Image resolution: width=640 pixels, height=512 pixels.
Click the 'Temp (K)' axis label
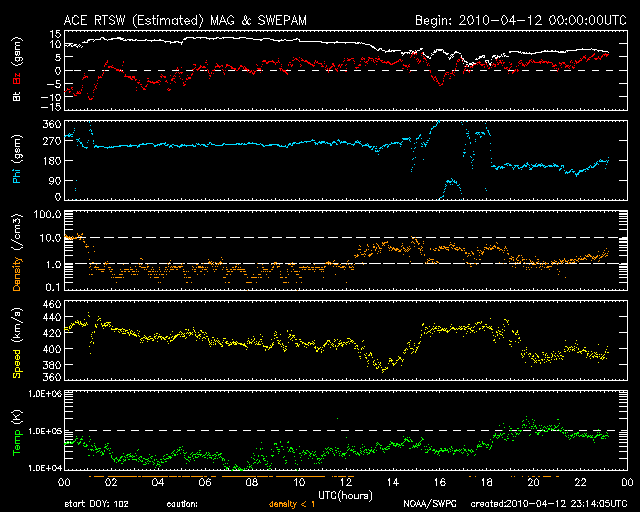point(17,433)
